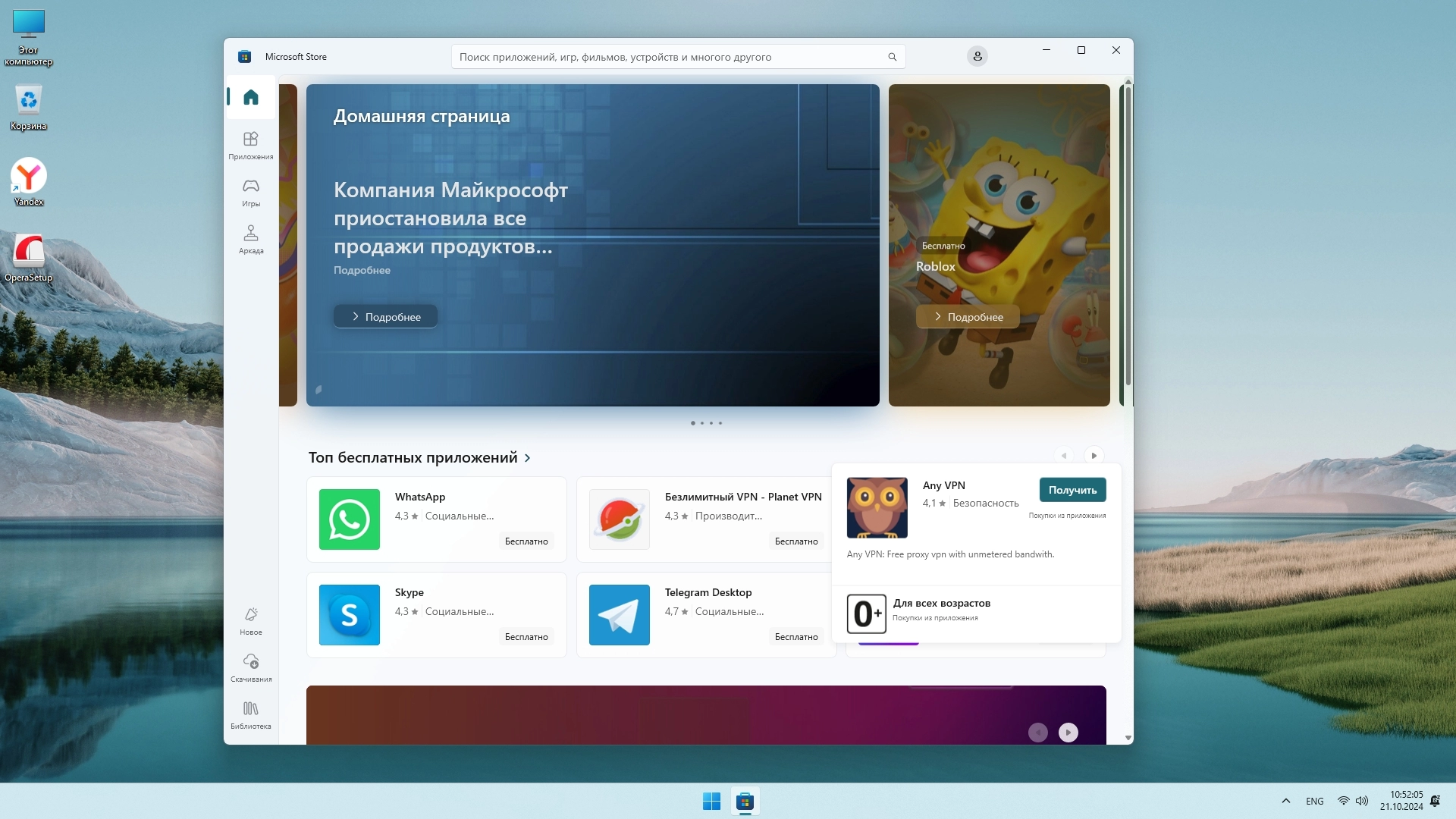Go to the Games section in the sidebar
Viewport: 1456px width, 819px height.
pos(251,192)
